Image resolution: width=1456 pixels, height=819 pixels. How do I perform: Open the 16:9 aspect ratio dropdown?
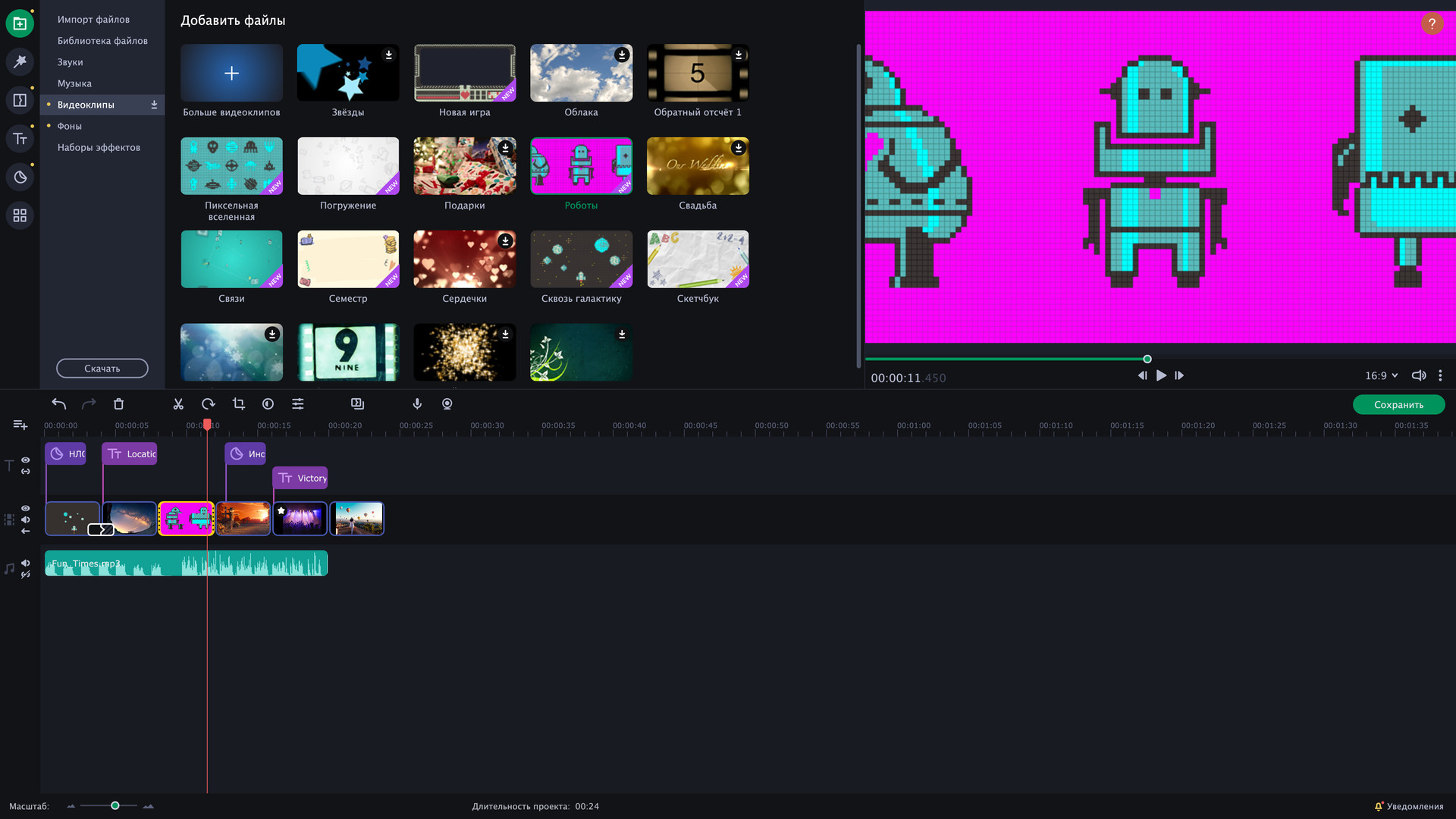pyautogui.click(x=1381, y=375)
